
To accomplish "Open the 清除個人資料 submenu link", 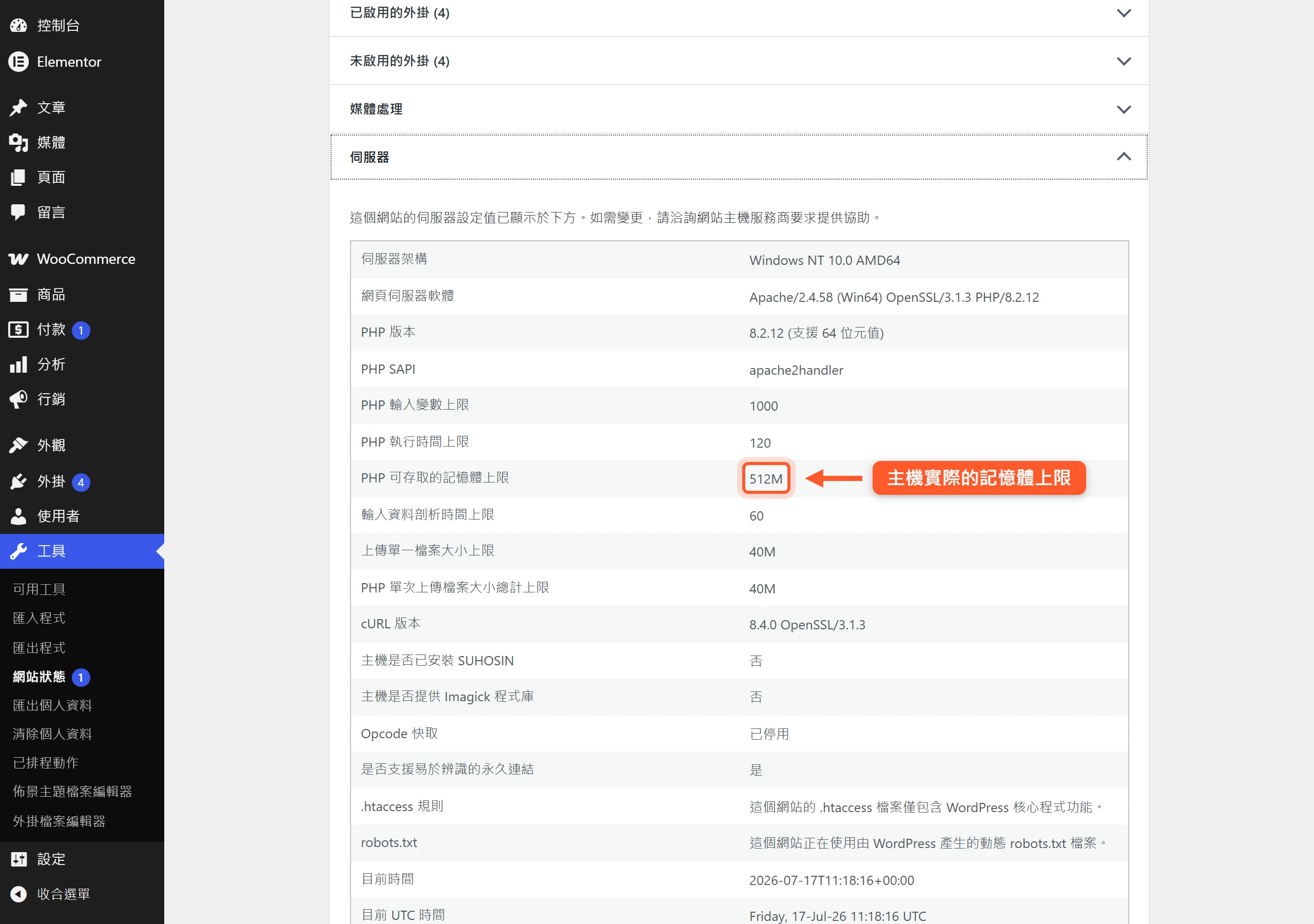I will (52, 735).
